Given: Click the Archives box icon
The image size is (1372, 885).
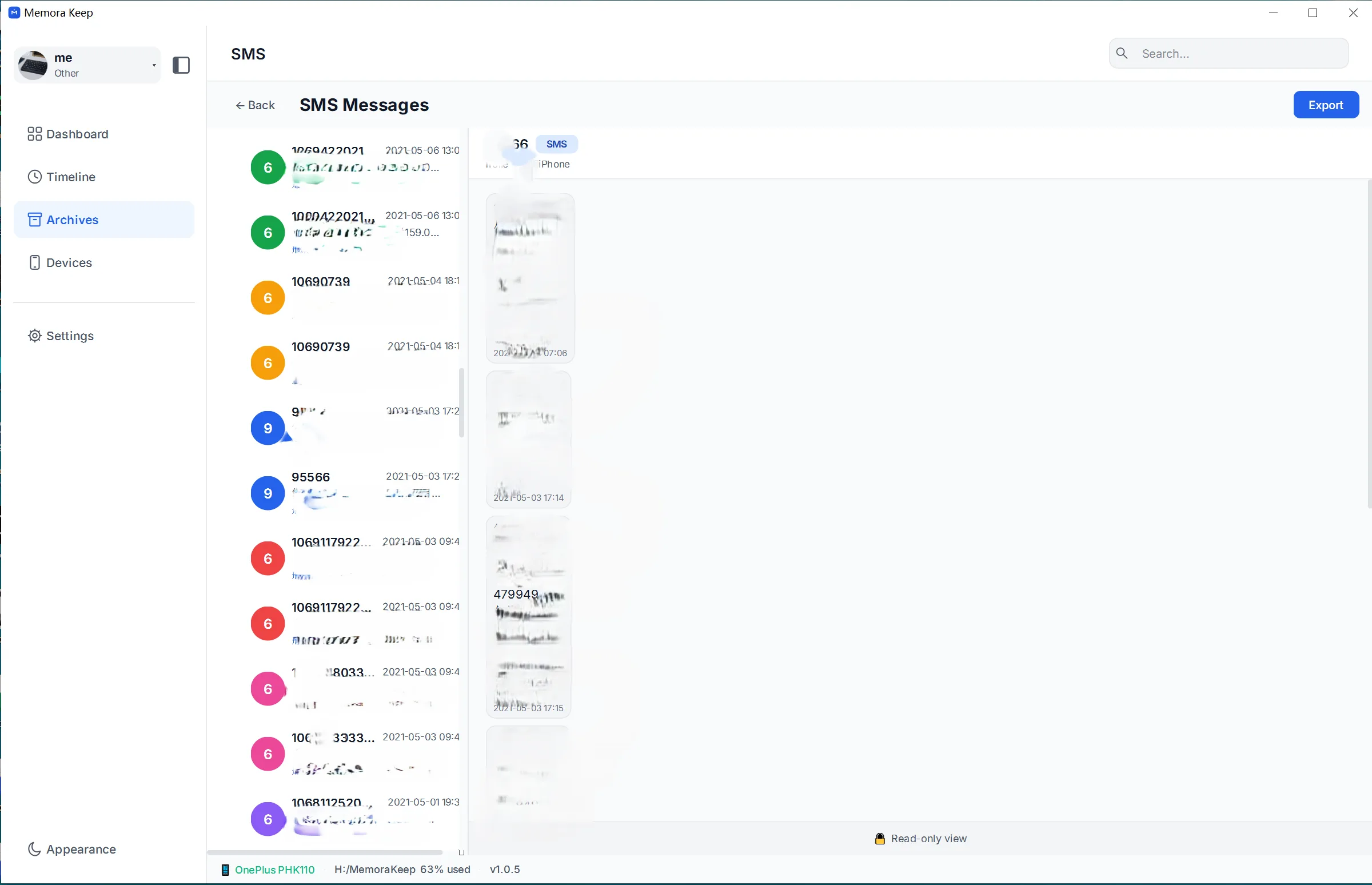Looking at the screenshot, I should click(34, 220).
